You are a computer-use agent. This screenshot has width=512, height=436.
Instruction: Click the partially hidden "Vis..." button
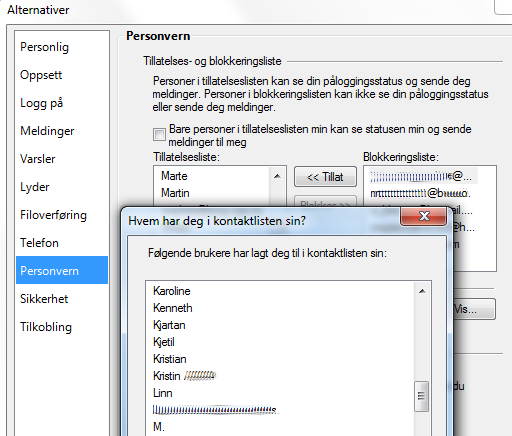[474, 309]
